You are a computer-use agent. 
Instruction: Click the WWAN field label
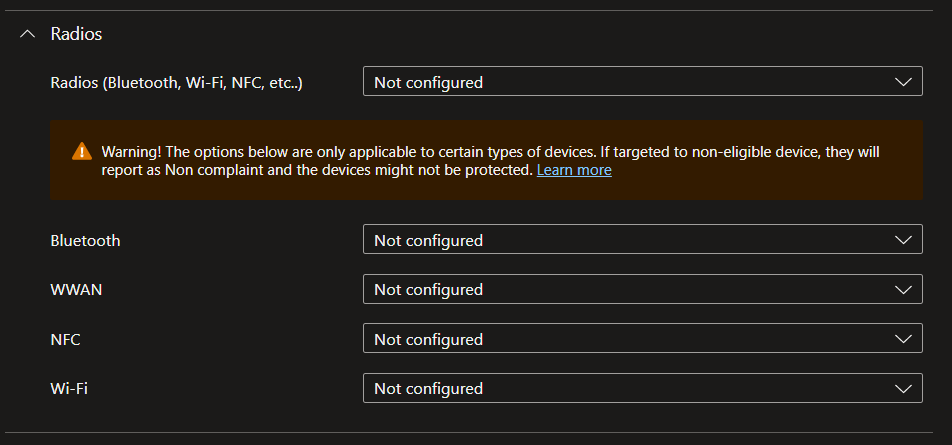[76, 290]
